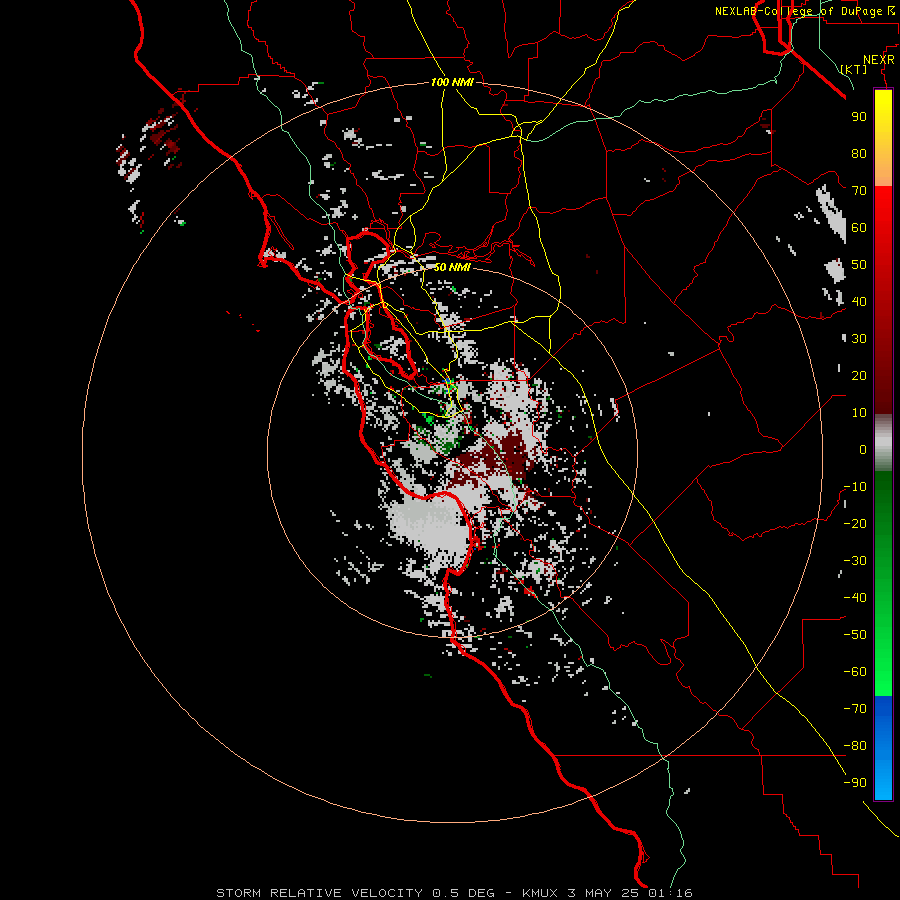
Task: Click the 0.5 DEG elevation text in the caption
Action: pos(463,893)
